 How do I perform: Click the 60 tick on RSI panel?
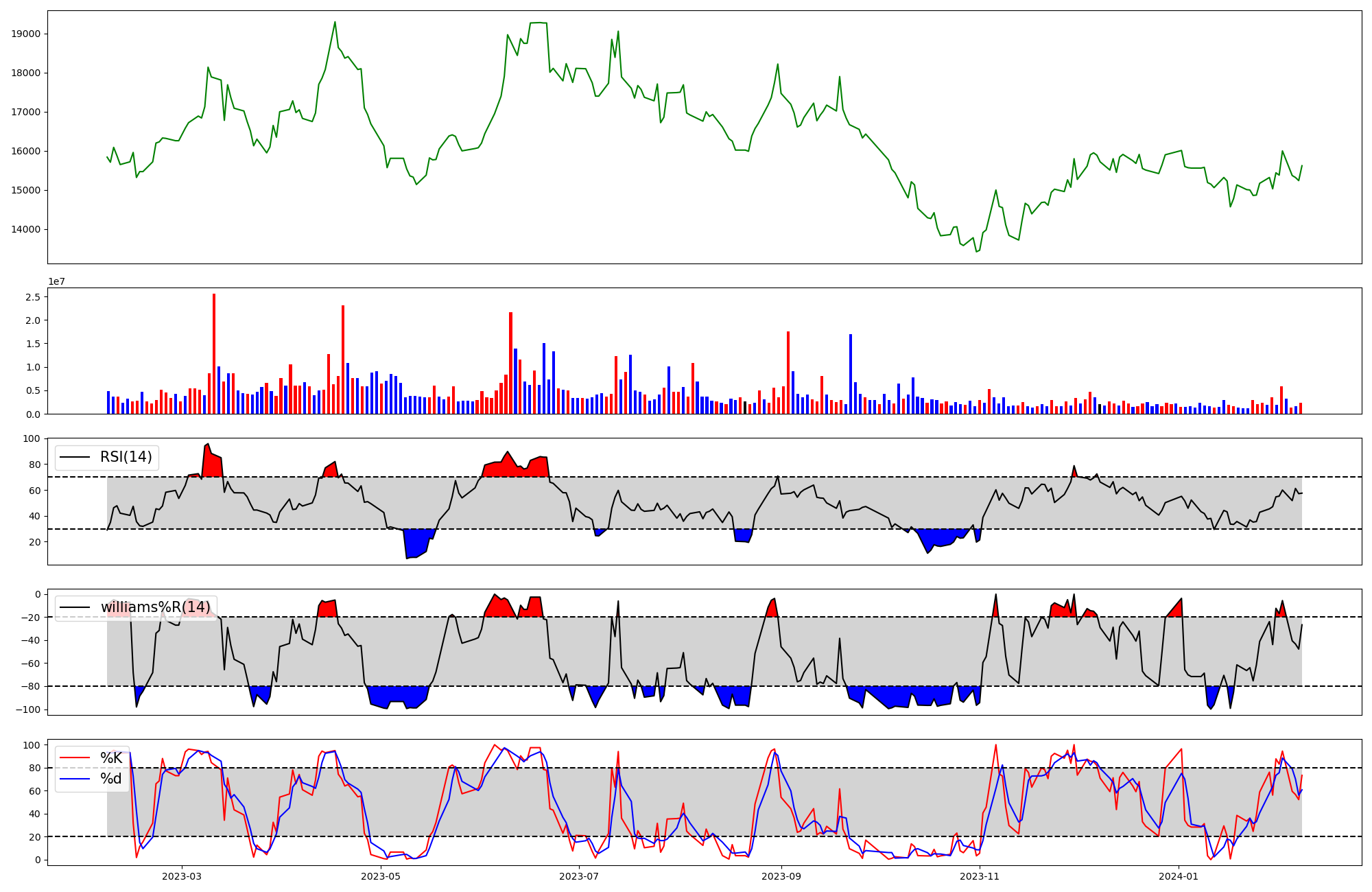34,491
